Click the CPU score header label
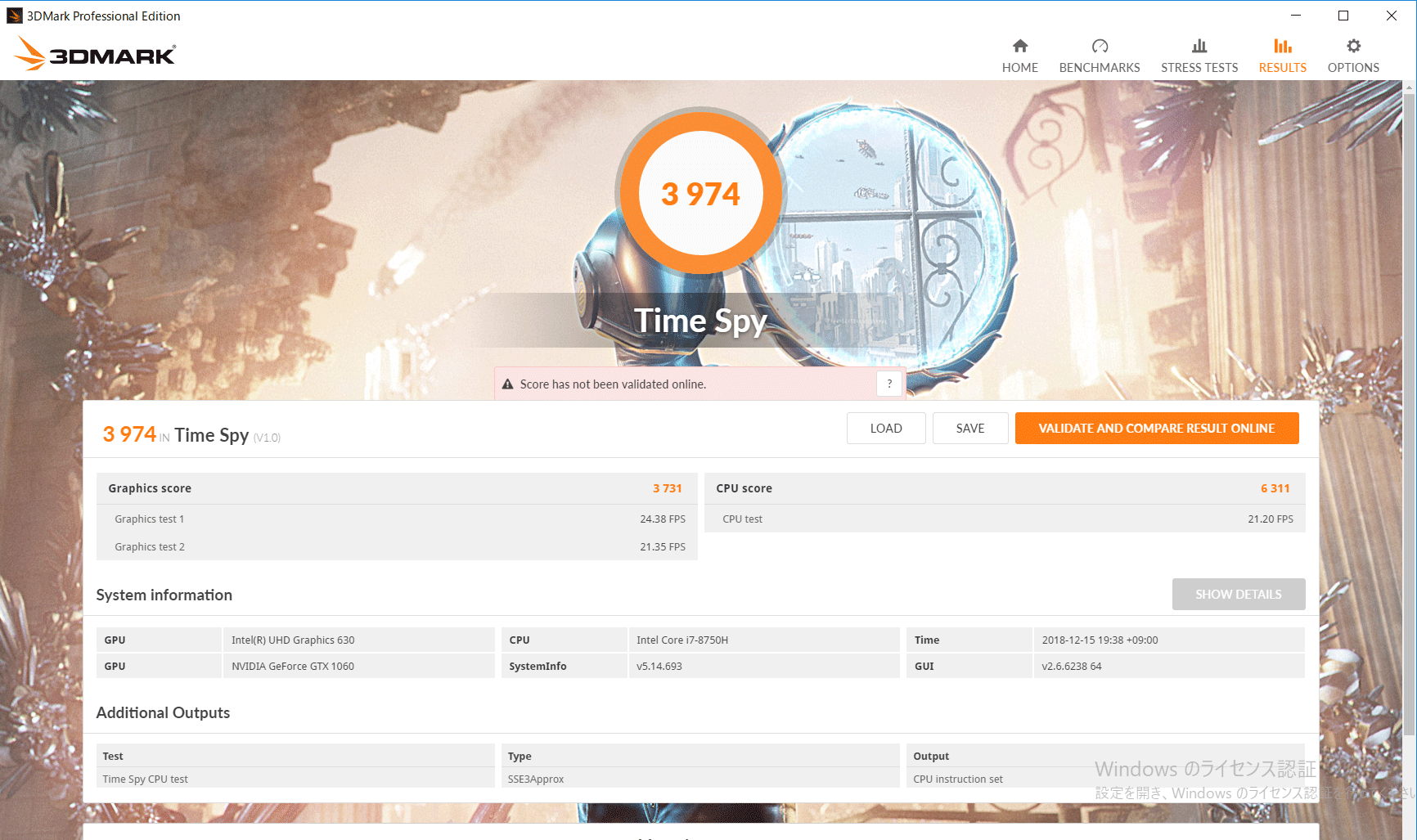 click(744, 488)
